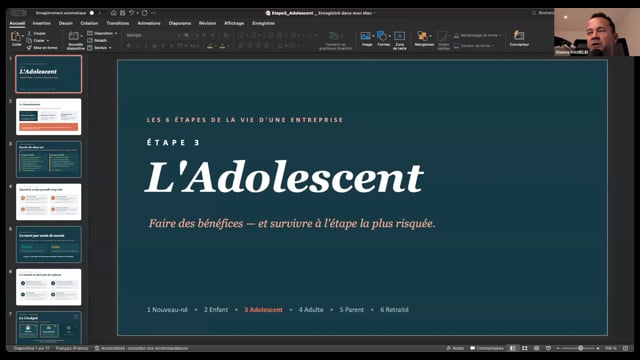Undo with the title bar arrow
The height and width of the screenshot is (360, 640).
point(131,13)
